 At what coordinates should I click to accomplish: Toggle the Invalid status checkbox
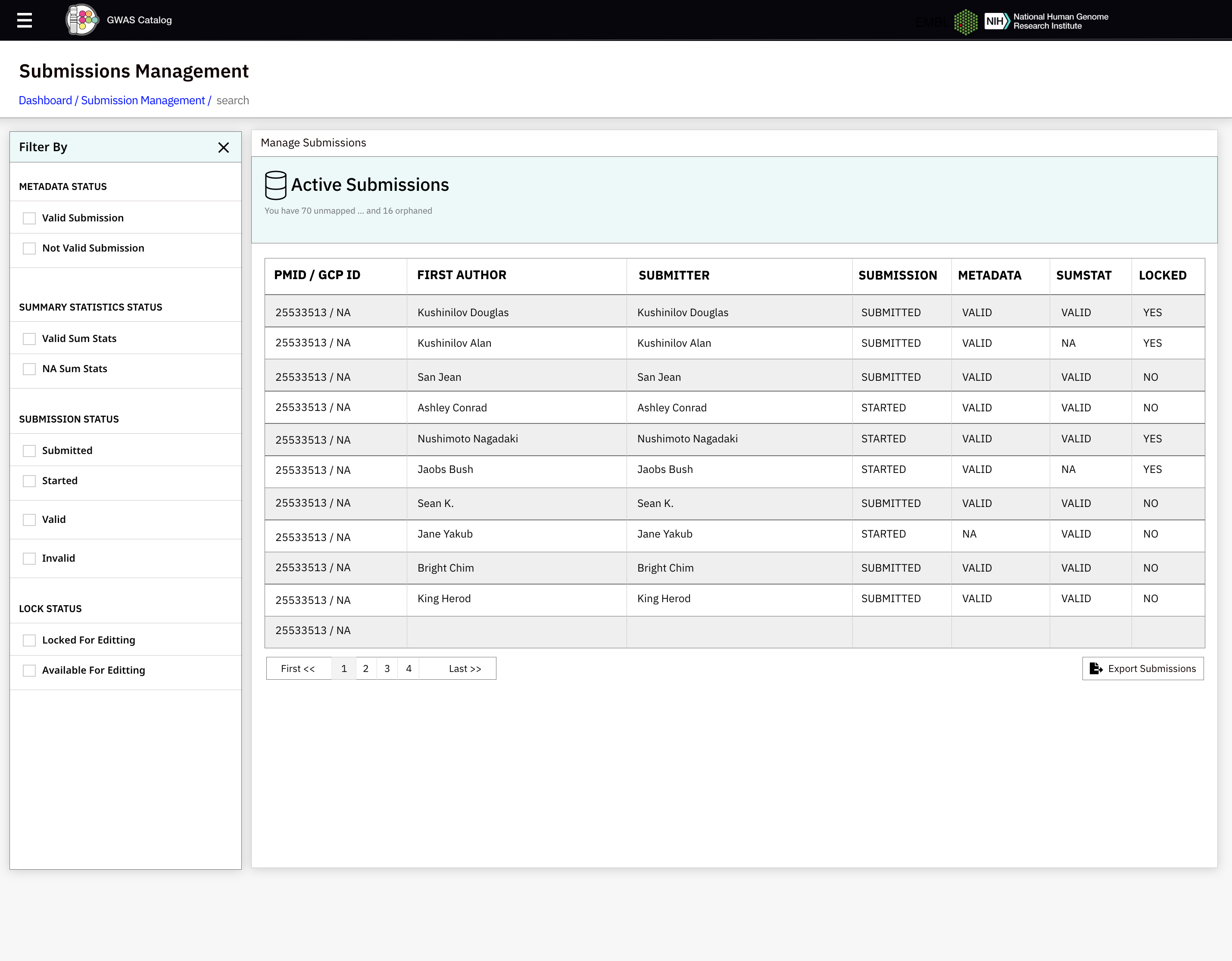(29, 558)
